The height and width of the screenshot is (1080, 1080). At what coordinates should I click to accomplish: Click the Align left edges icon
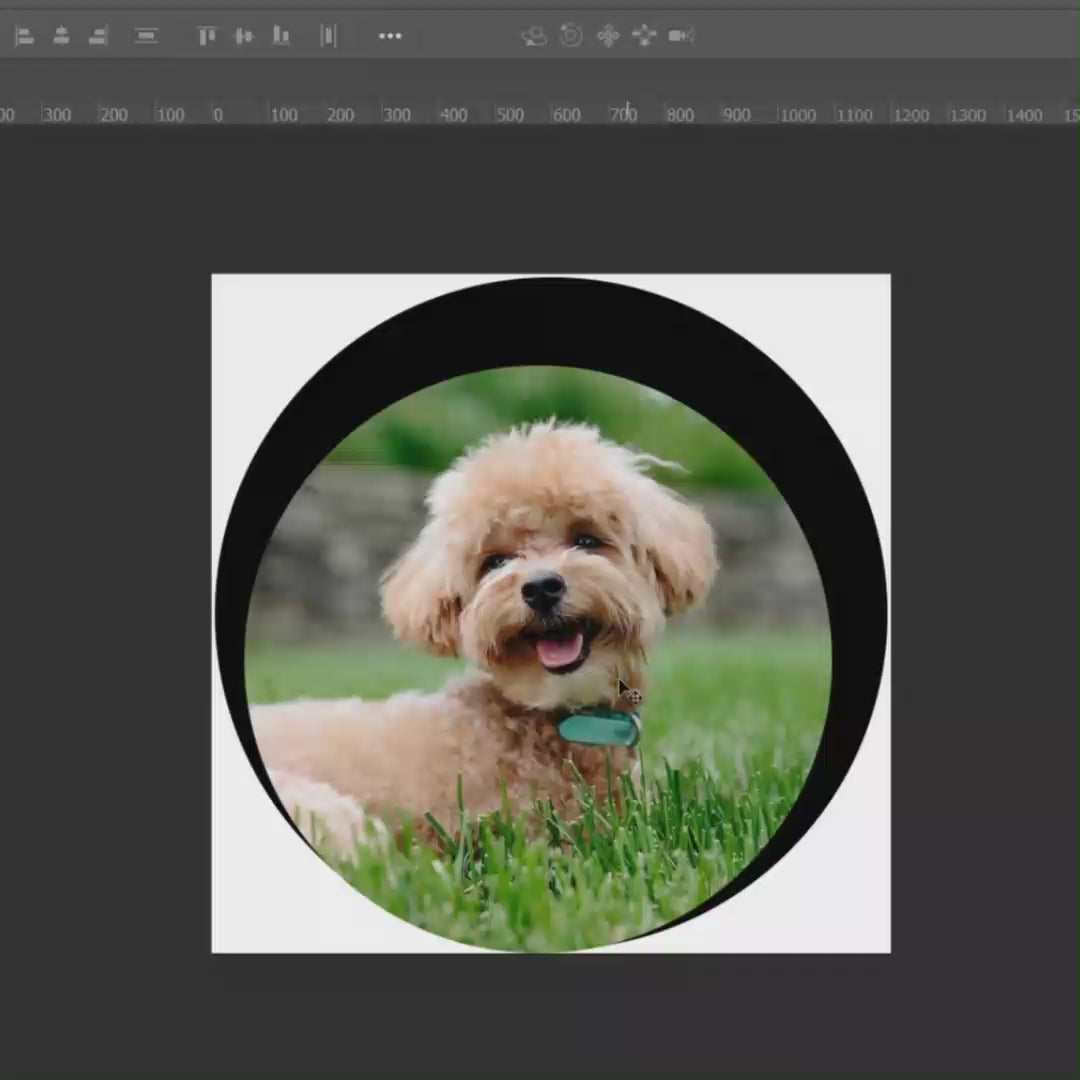click(x=25, y=36)
